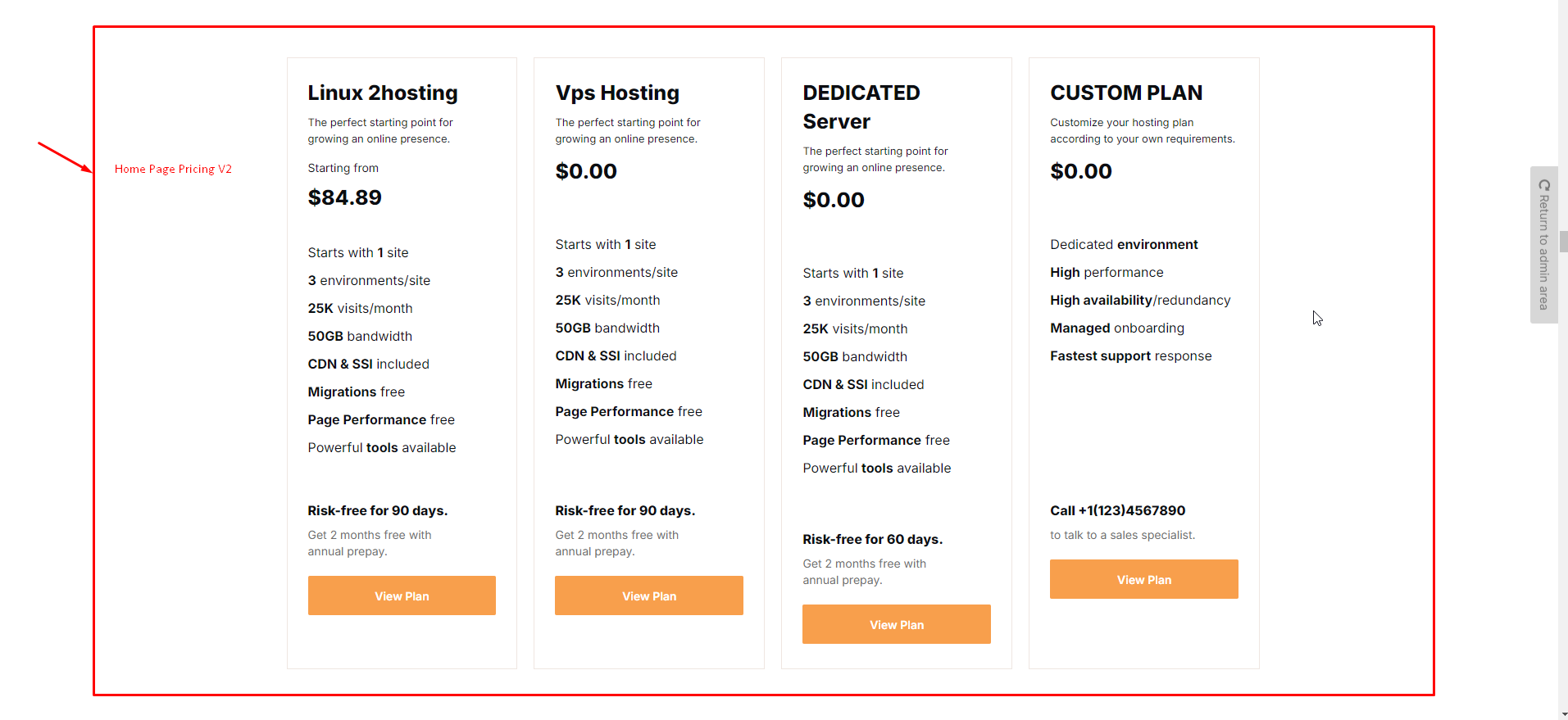
Task: Click the DEDICATED Server heading
Action: point(861,107)
